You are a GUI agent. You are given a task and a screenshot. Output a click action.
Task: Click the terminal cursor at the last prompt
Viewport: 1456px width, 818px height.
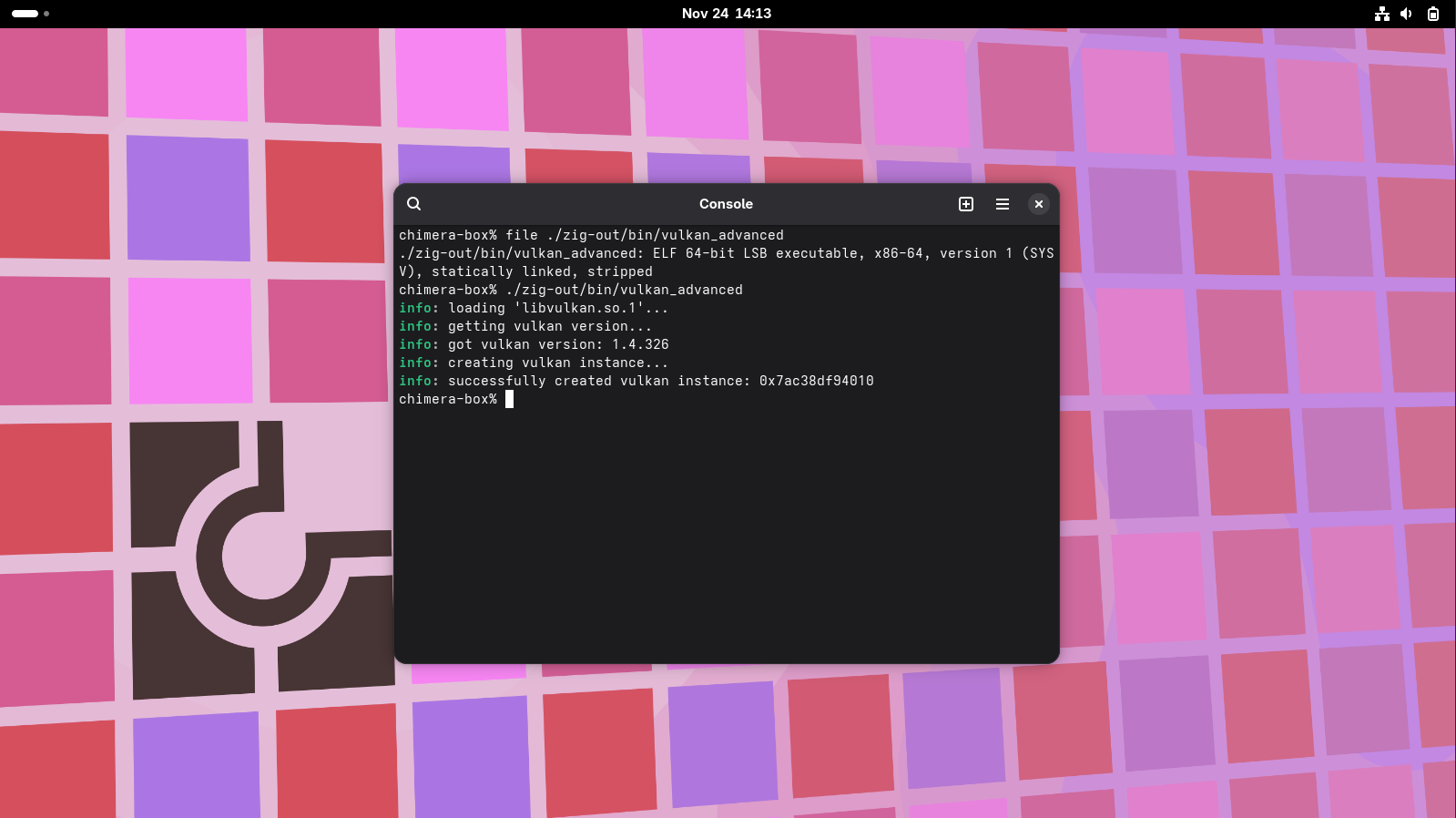point(510,399)
